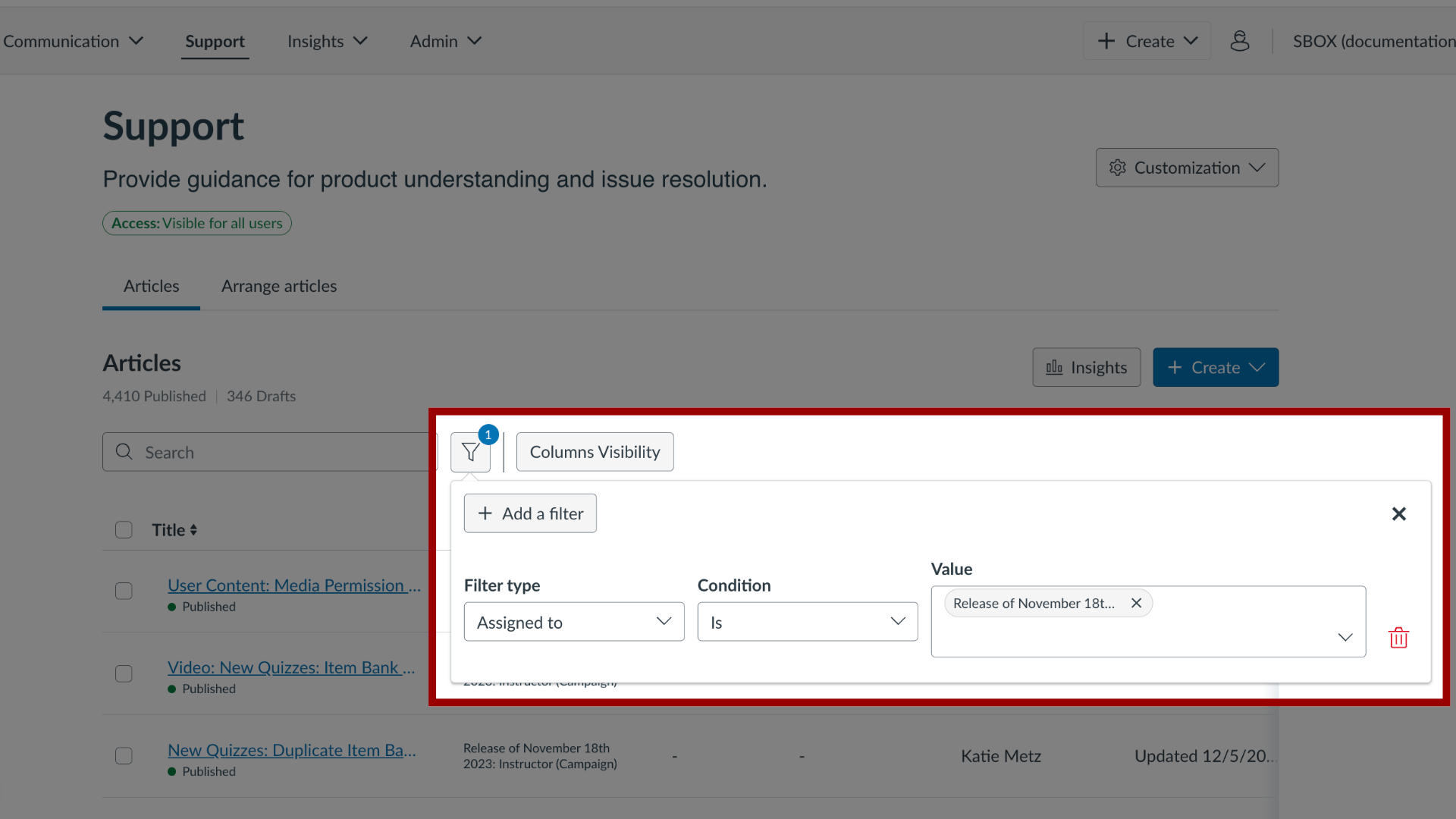Toggle checkbox for Video New Quizzes article
The height and width of the screenshot is (819, 1456).
[123, 673]
